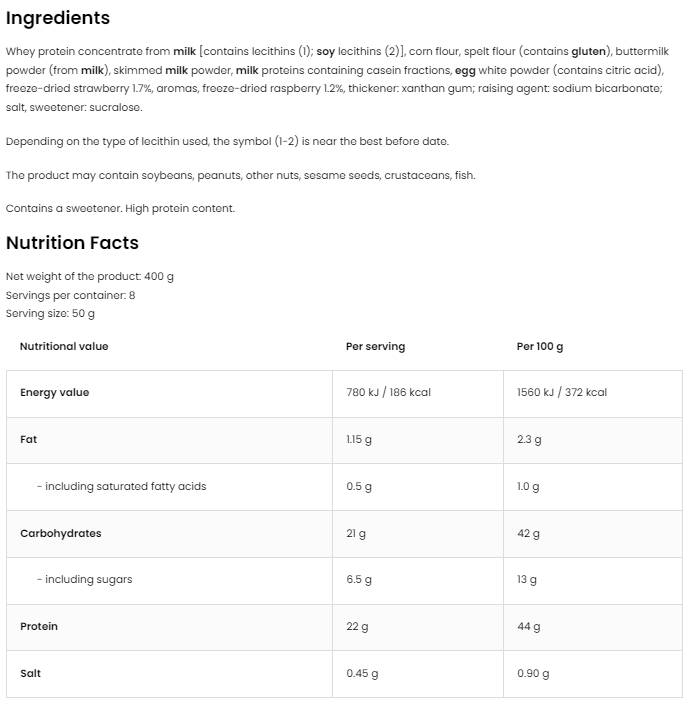This screenshot has height=708, width=694.
Task: Click the 780 kJ / 186 kcal cell
Action: tap(388, 393)
